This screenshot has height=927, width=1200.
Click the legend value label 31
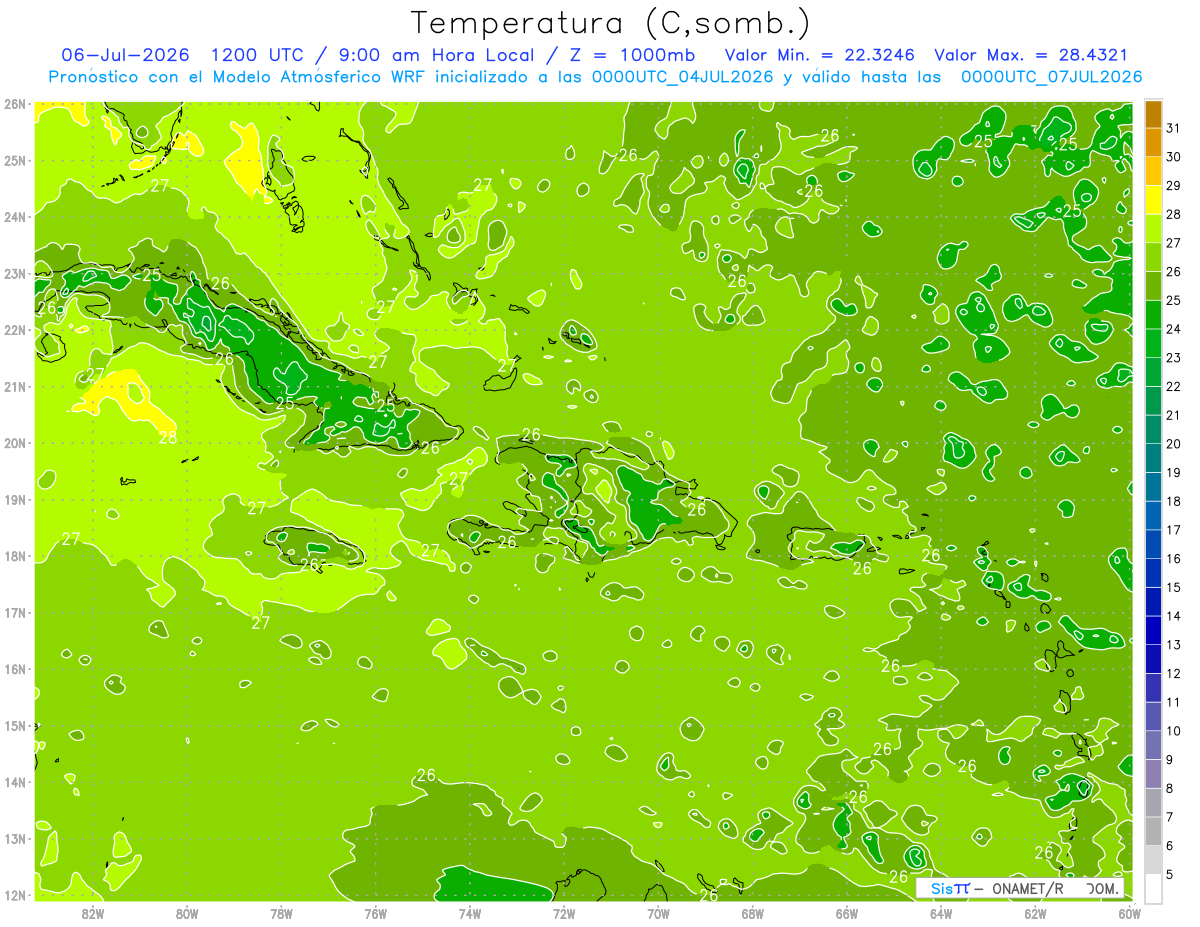click(x=1173, y=127)
